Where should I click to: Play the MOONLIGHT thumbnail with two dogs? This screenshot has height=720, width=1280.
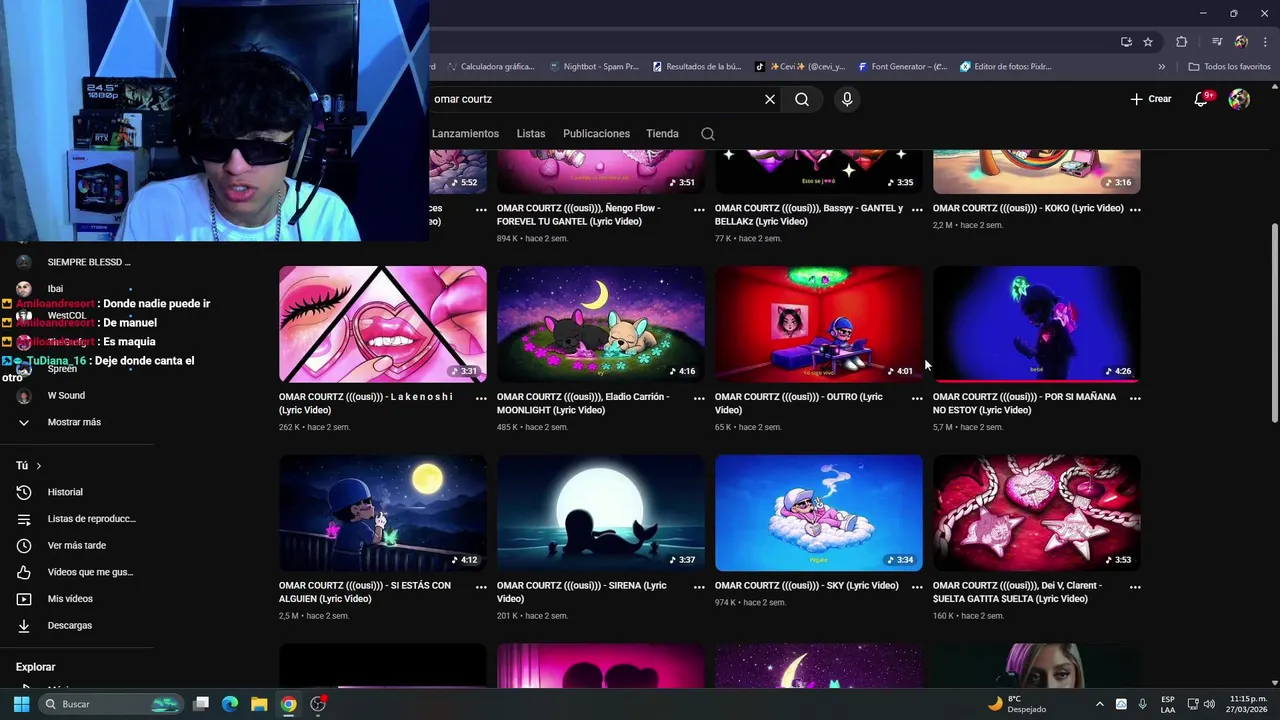pyautogui.click(x=601, y=324)
